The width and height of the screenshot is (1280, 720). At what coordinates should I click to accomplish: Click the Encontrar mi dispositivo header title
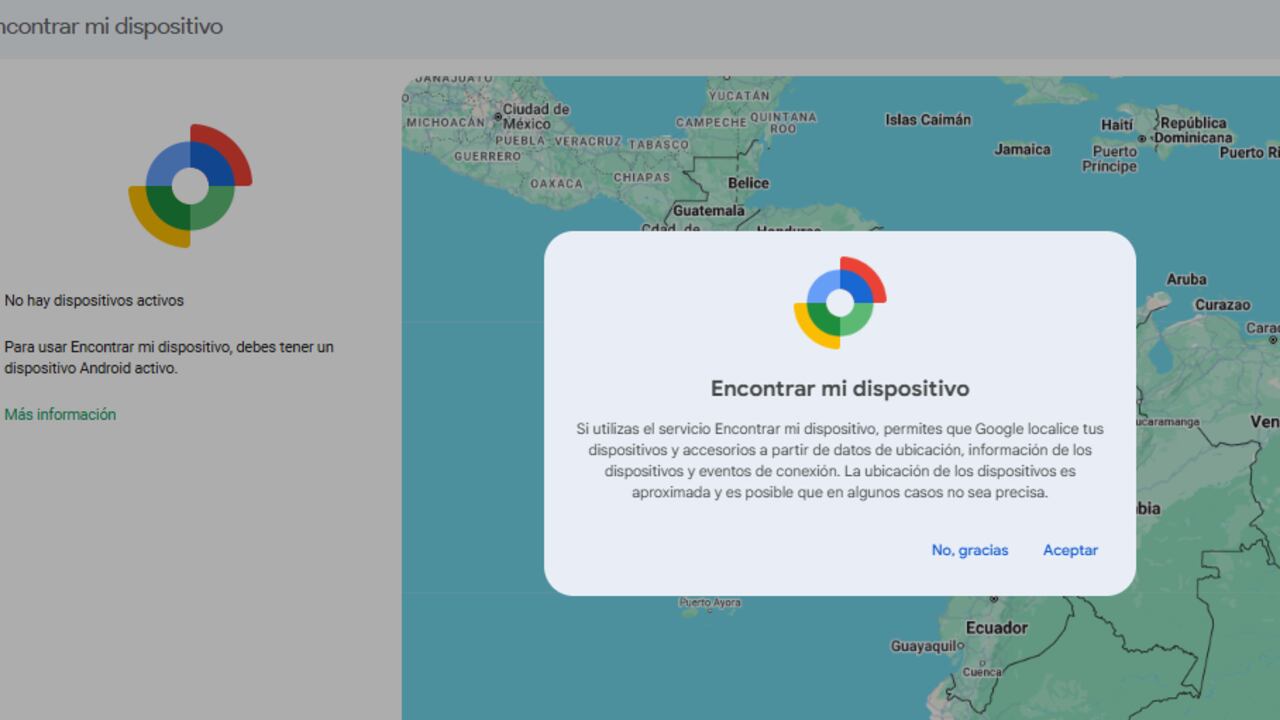pyautogui.click(x=111, y=27)
